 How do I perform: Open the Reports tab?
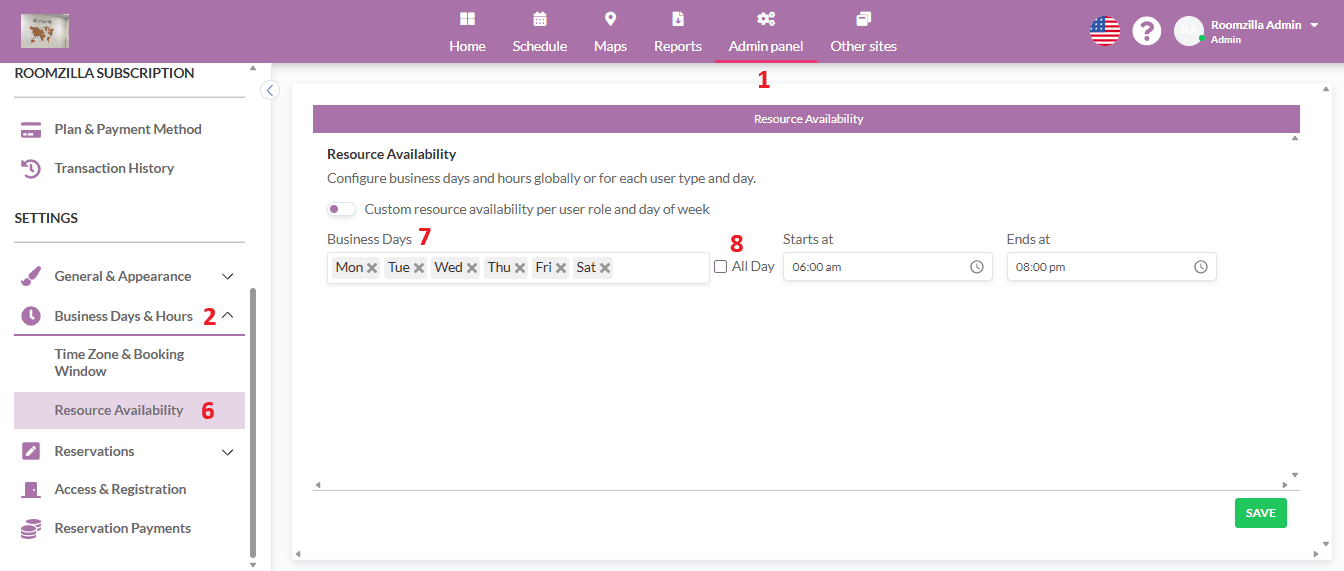678,33
